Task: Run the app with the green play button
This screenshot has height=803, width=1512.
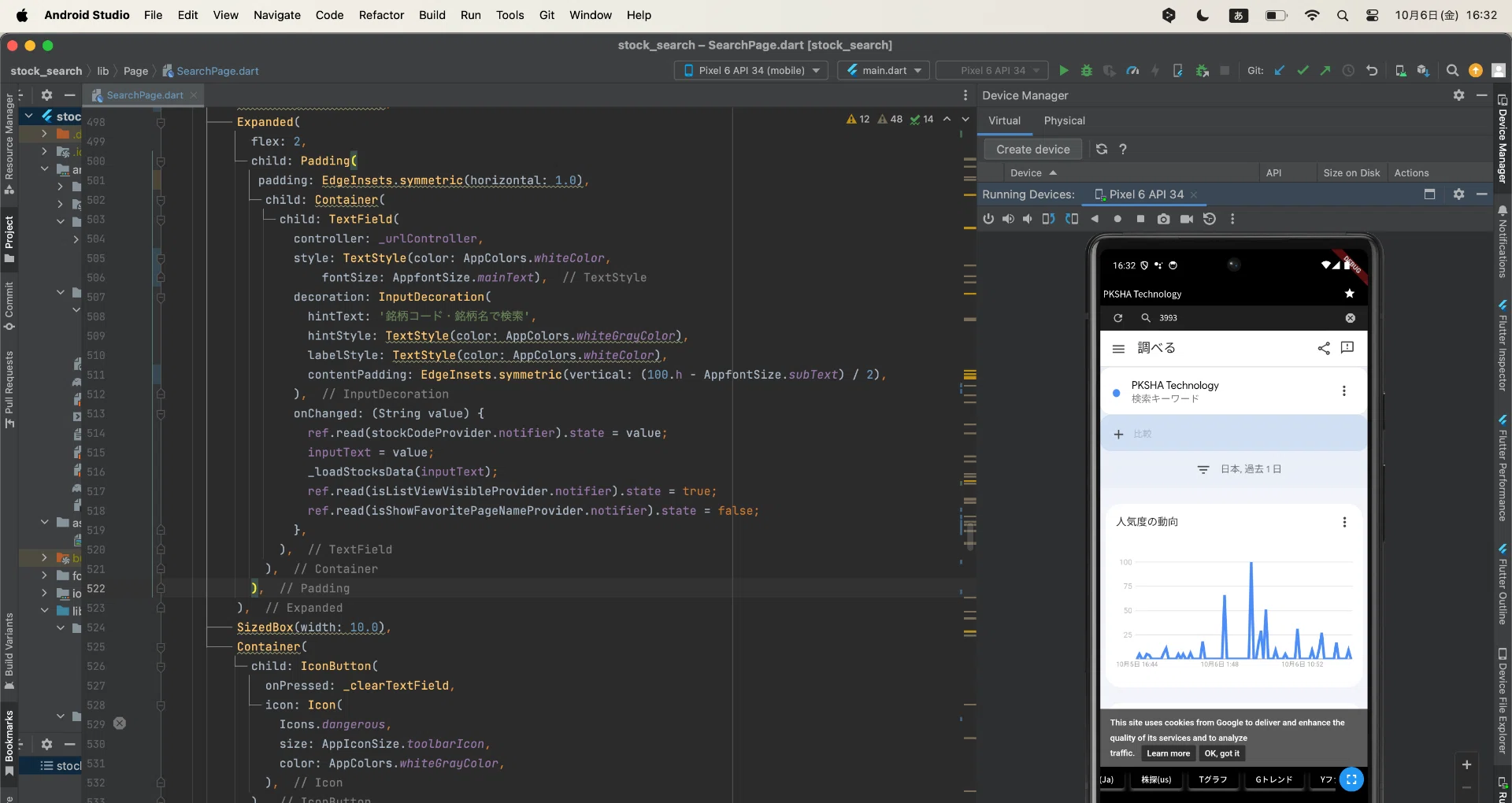Action: (1064, 71)
